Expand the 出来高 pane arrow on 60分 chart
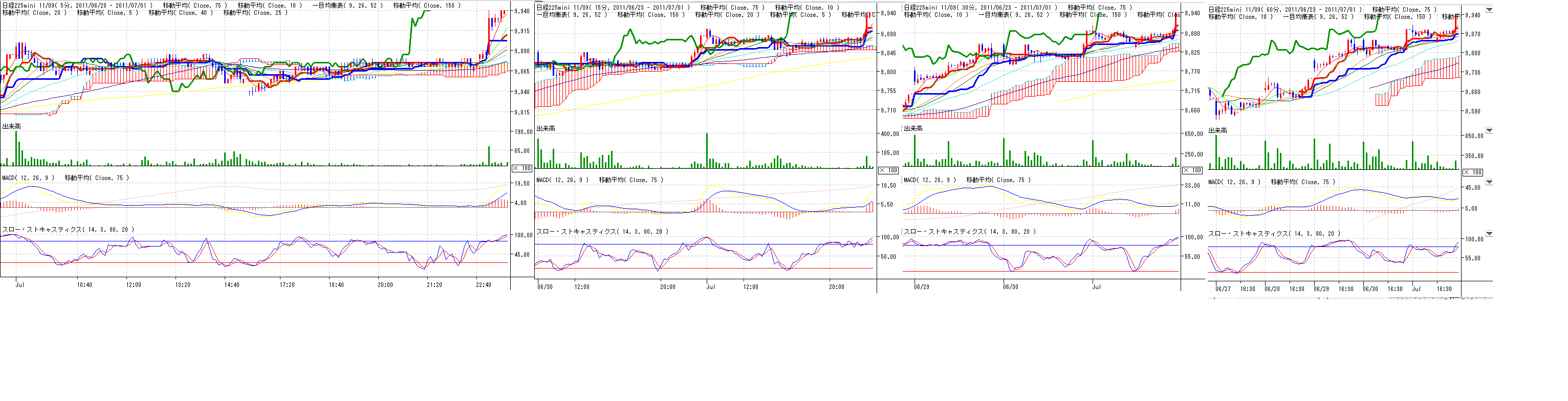This screenshot has height=401, width=1568. coord(1490,130)
